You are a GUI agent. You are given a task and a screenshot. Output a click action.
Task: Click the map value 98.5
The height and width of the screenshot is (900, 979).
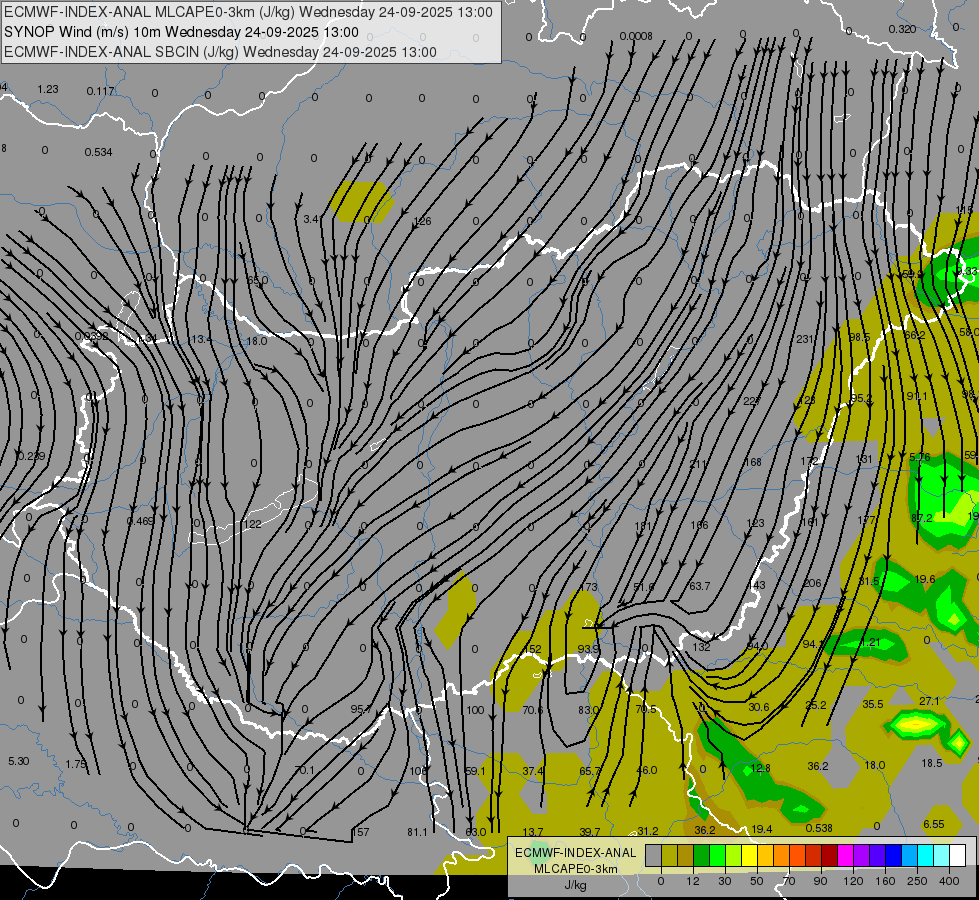(x=860, y=337)
